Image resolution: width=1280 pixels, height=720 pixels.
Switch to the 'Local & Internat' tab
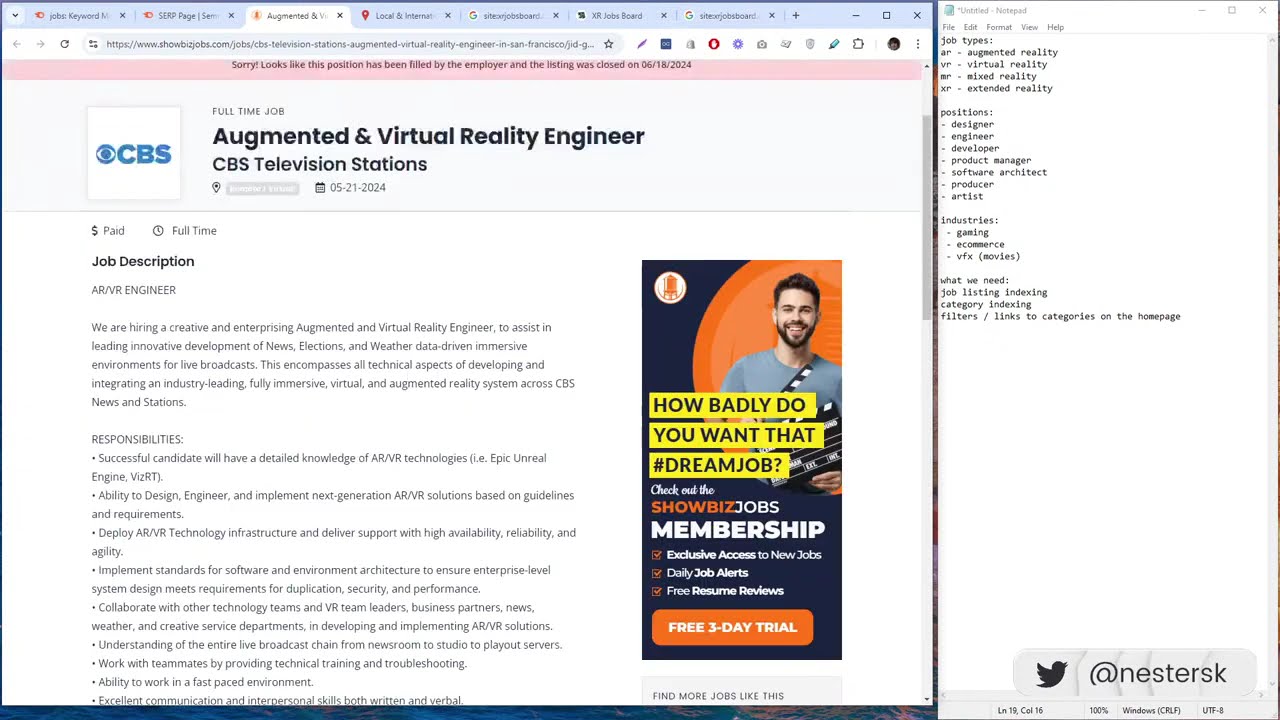click(405, 16)
